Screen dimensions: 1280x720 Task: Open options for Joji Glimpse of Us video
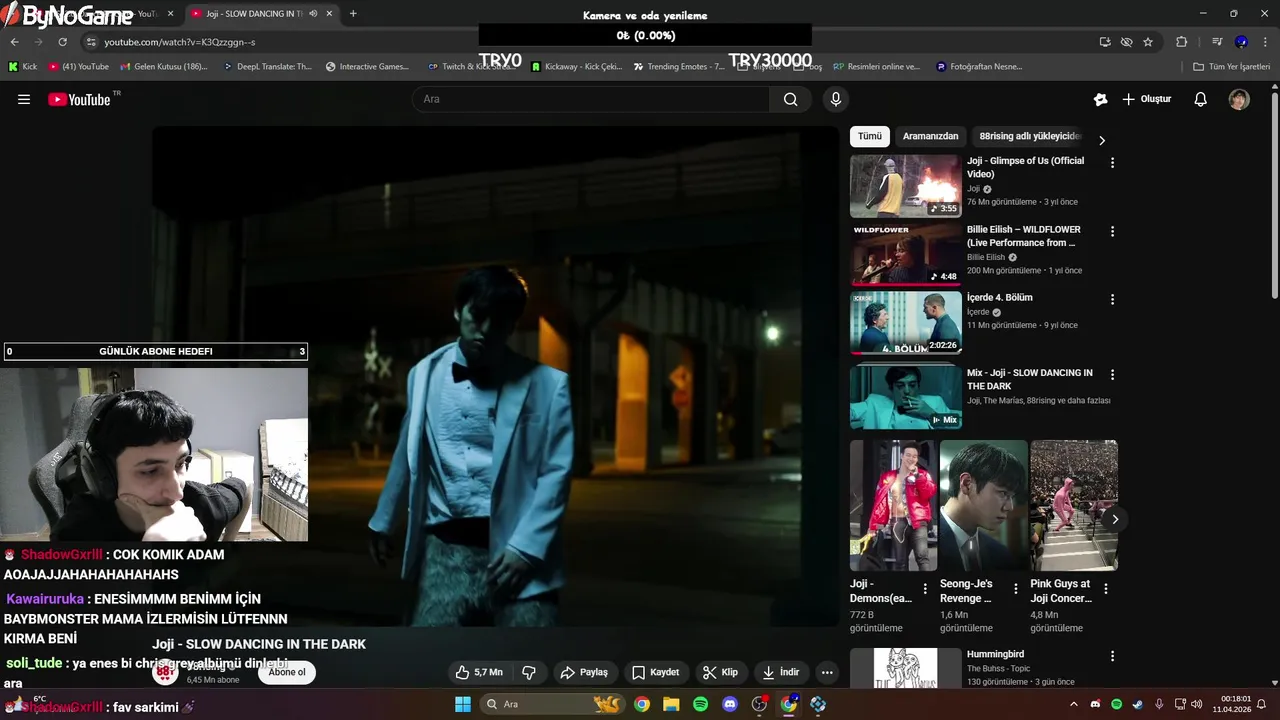(1112, 162)
